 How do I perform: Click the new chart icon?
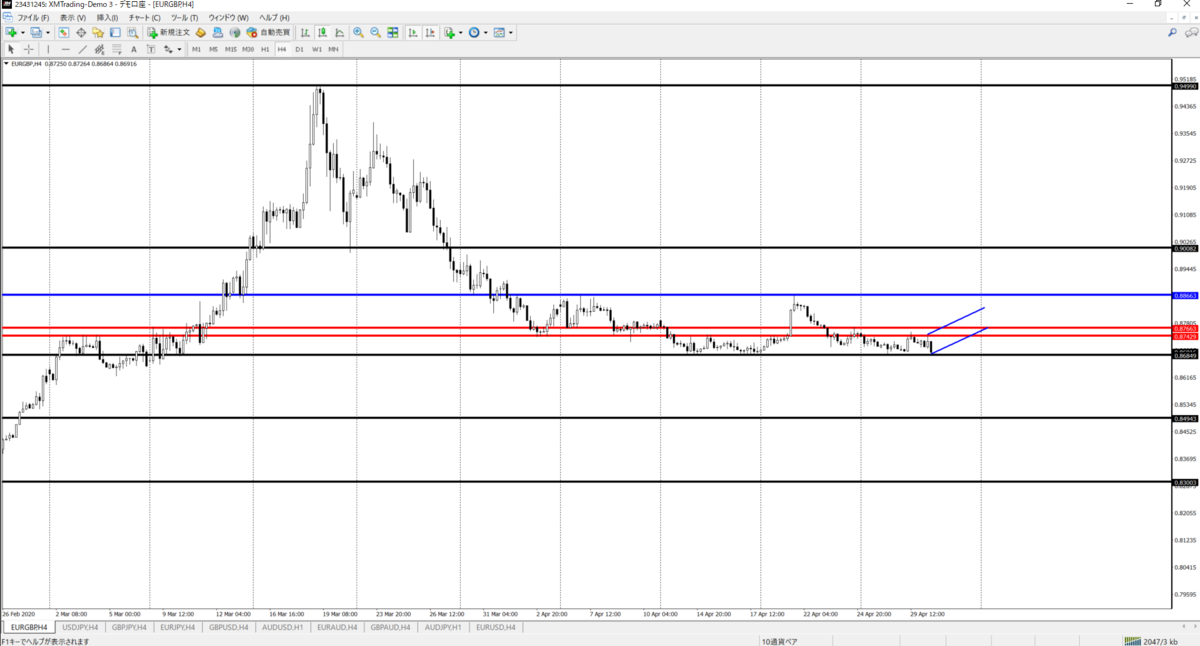pyautogui.click(x=10, y=32)
